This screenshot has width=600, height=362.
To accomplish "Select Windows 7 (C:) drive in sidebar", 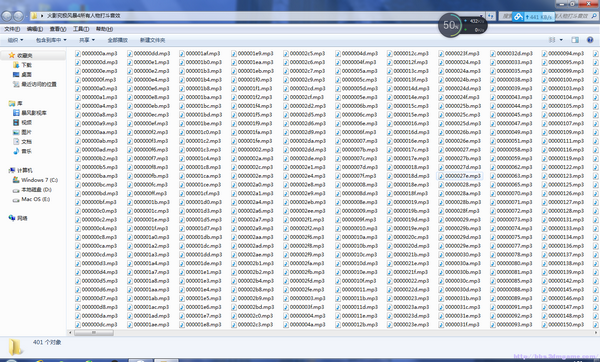I will coord(35,180).
